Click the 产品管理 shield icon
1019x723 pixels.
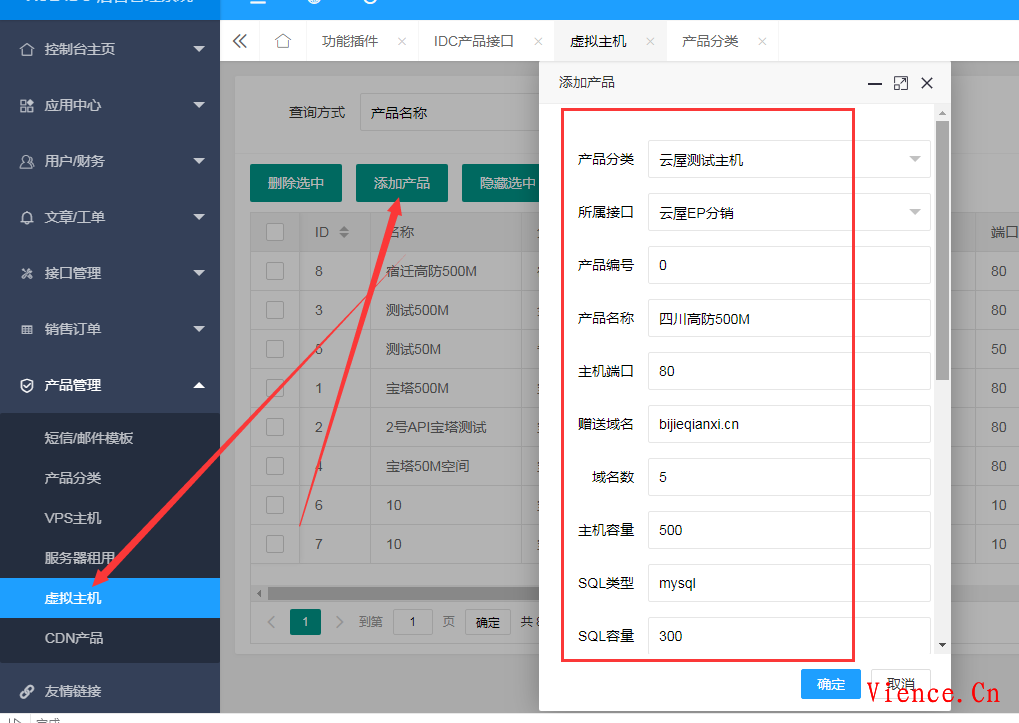tap(28, 384)
